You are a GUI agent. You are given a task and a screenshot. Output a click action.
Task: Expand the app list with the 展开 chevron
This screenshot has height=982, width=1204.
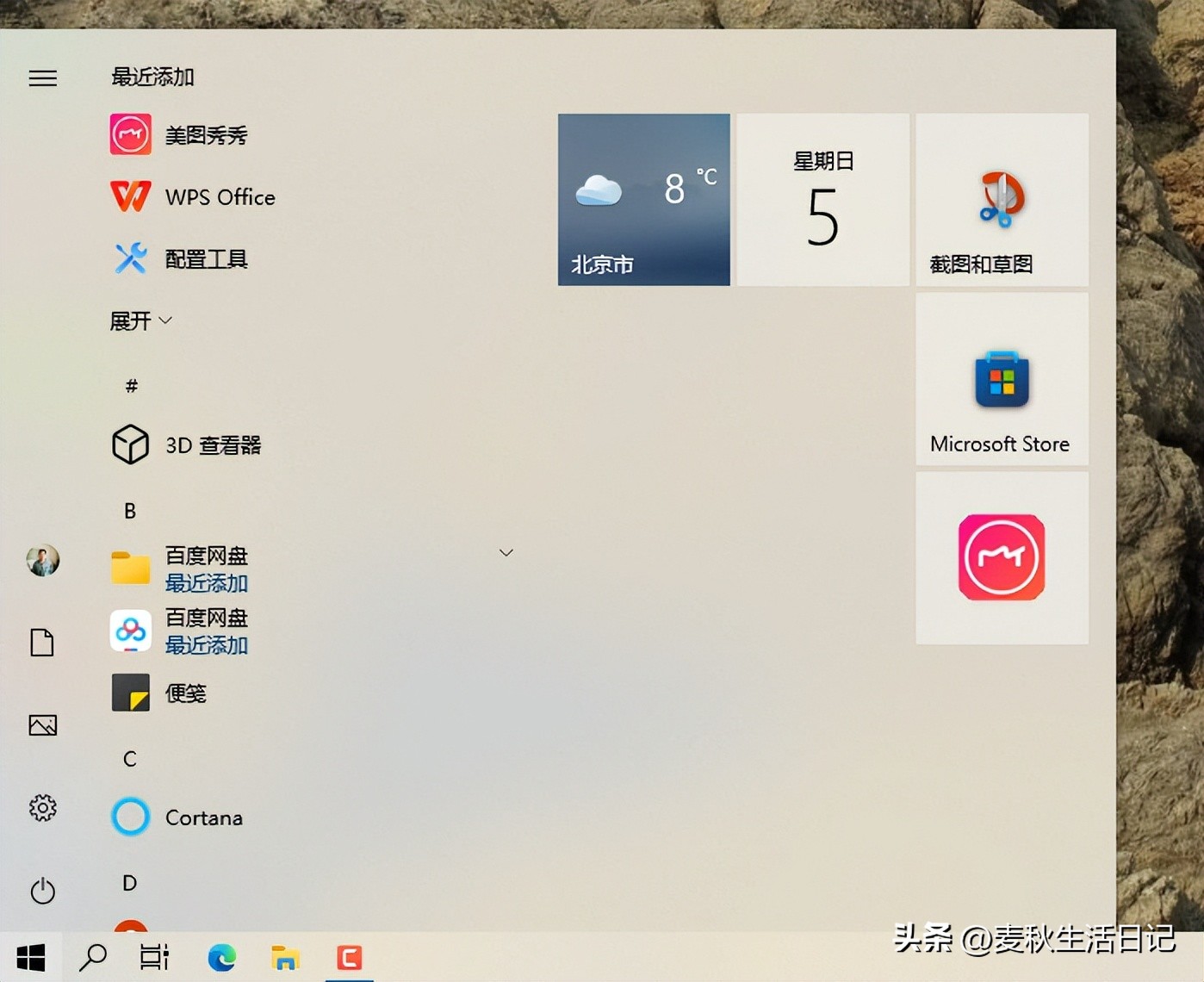tap(140, 320)
